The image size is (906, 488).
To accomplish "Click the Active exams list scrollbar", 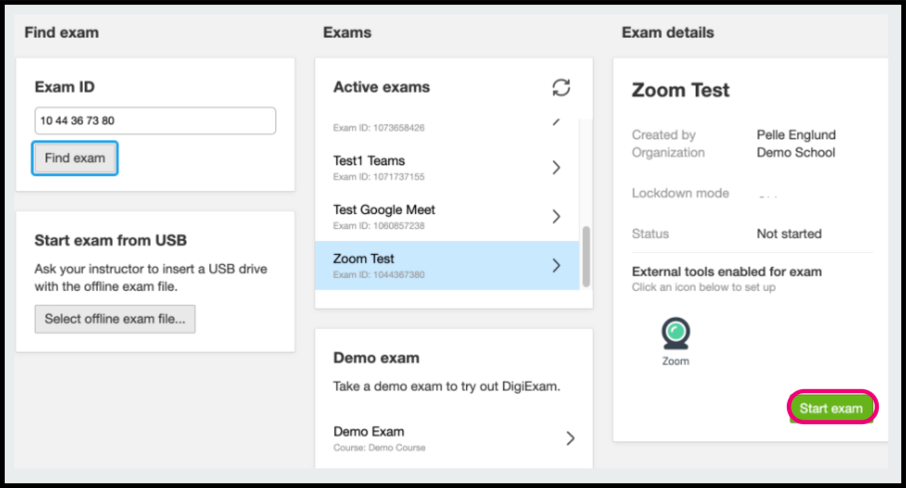I will click(x=586, y=256).
